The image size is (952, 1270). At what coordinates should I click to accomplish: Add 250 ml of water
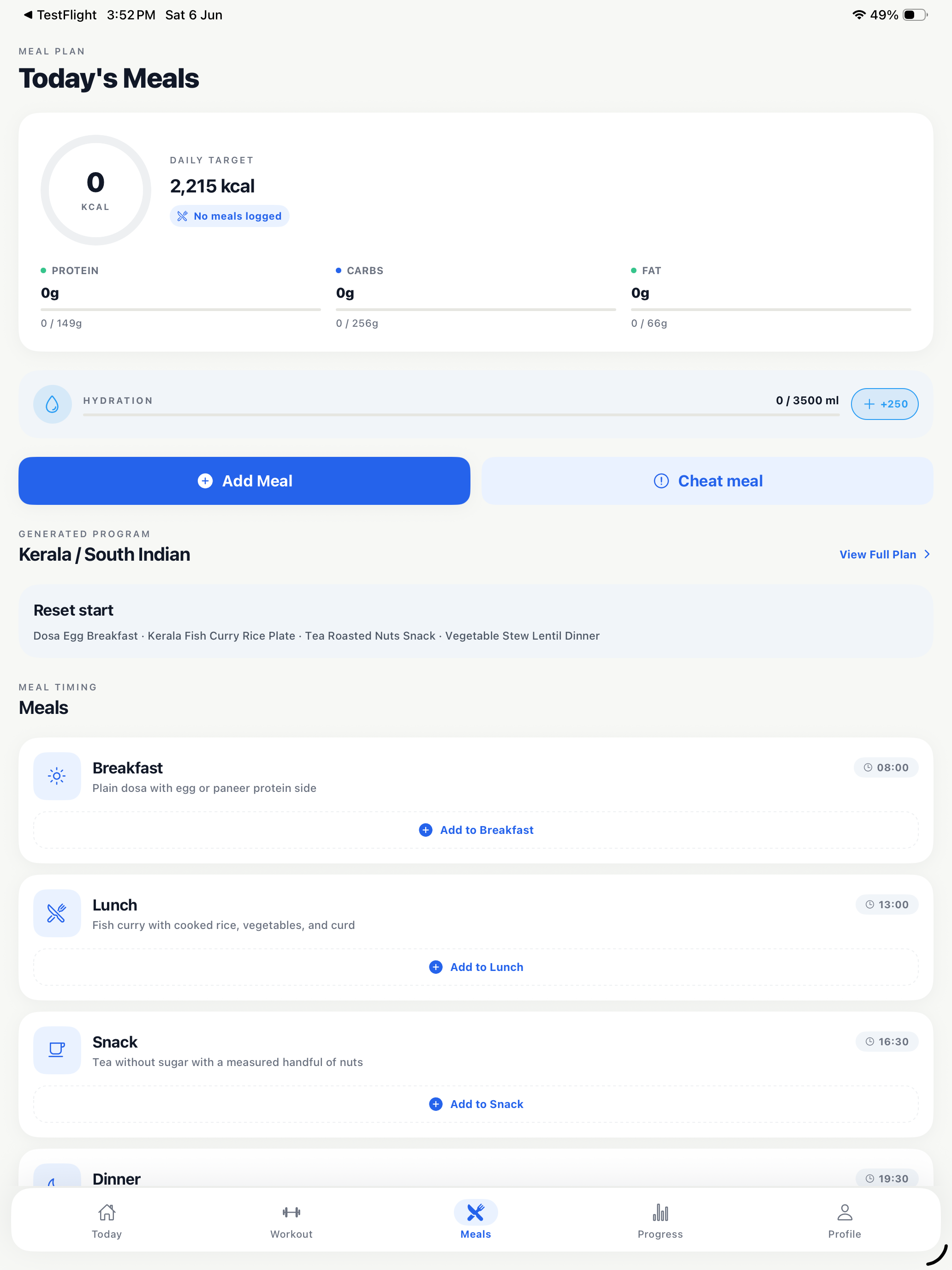tap(884, 404)
